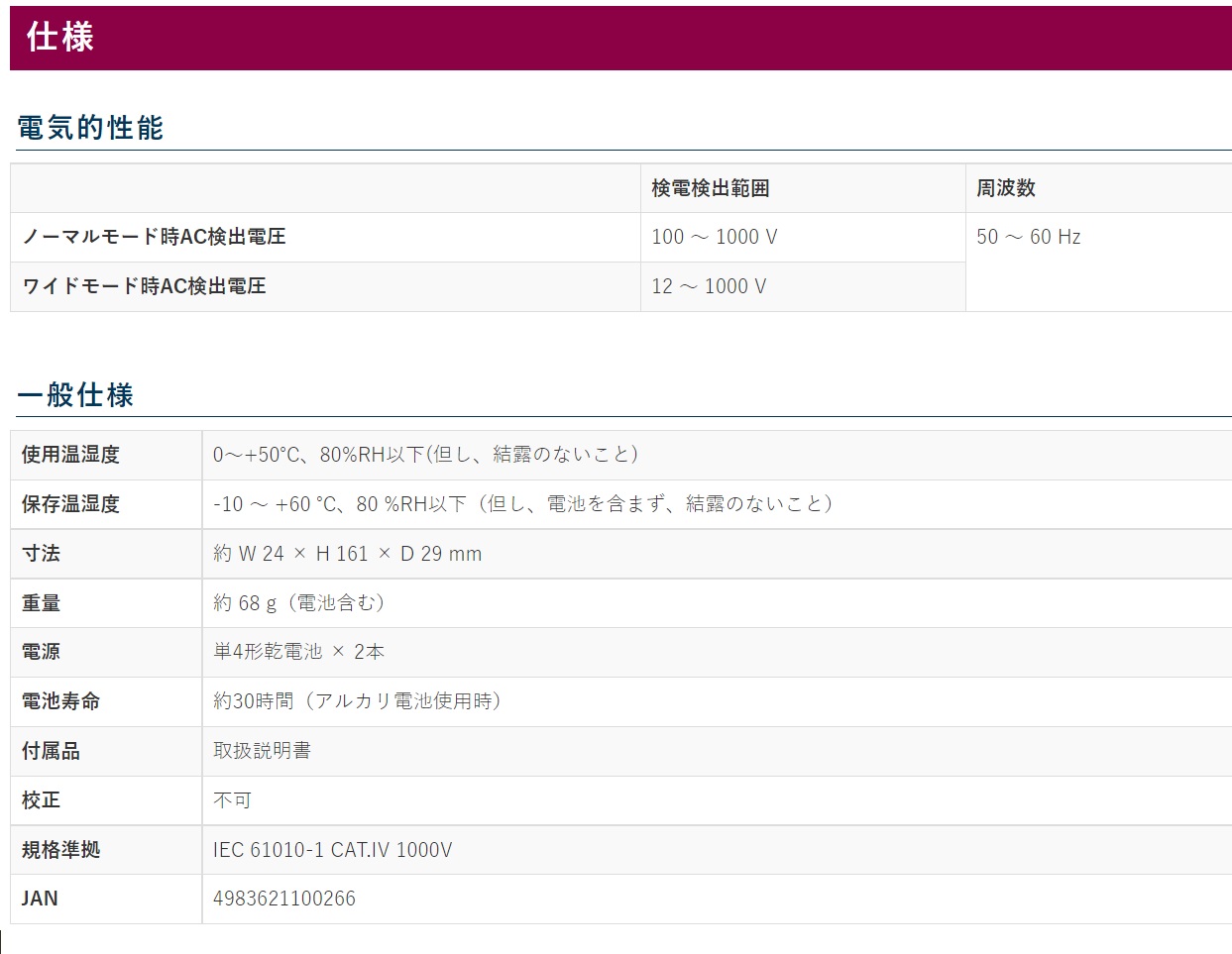This screenshot has height=954, width=1232.
Task: Click the 周波数 column header
Action: click(x=1005, y=188)
